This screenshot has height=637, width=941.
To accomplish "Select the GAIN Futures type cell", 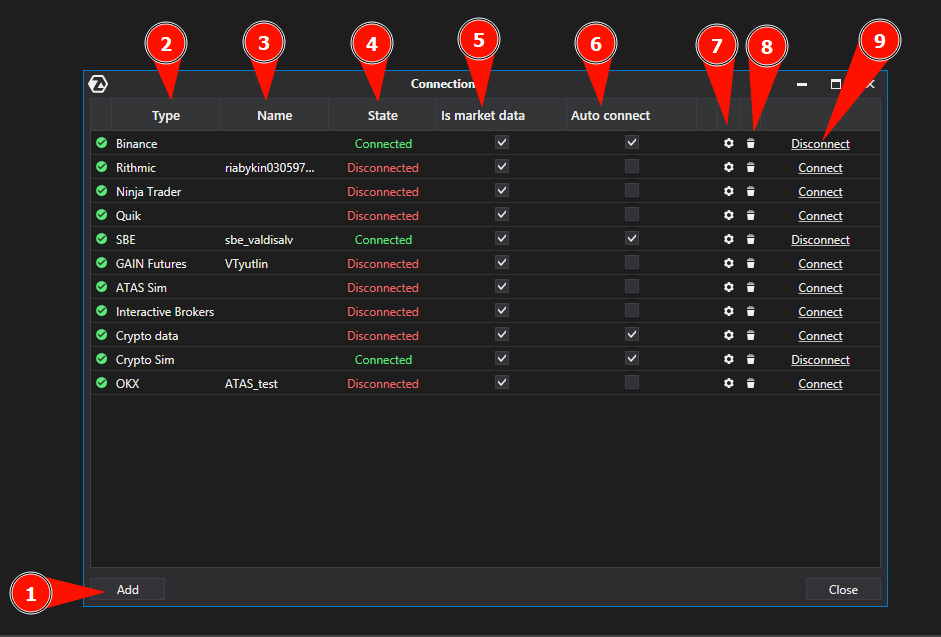I will click(x=151, y=264).
